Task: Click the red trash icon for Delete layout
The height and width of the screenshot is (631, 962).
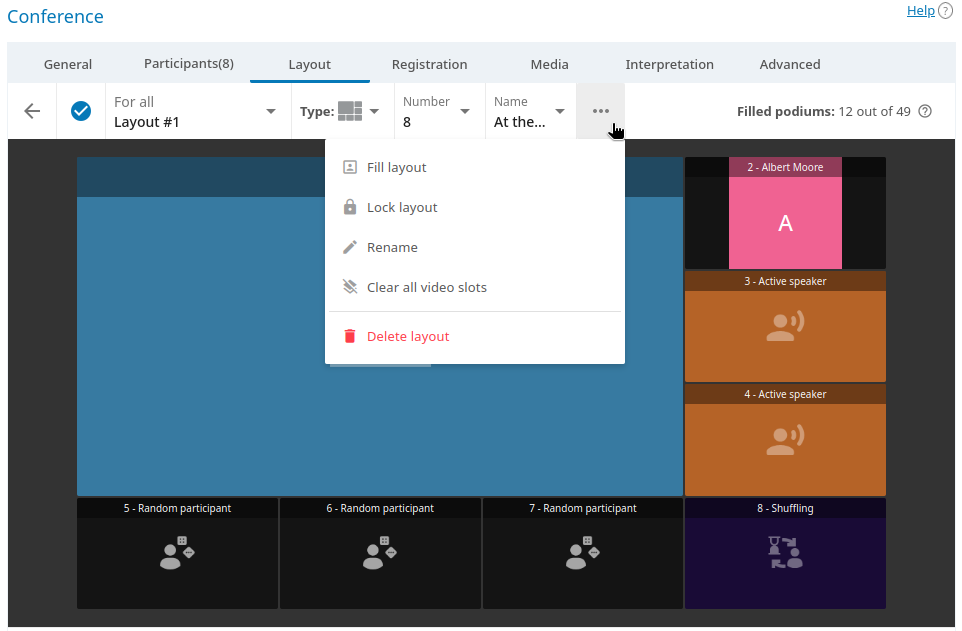Action: tap(350, 336)
